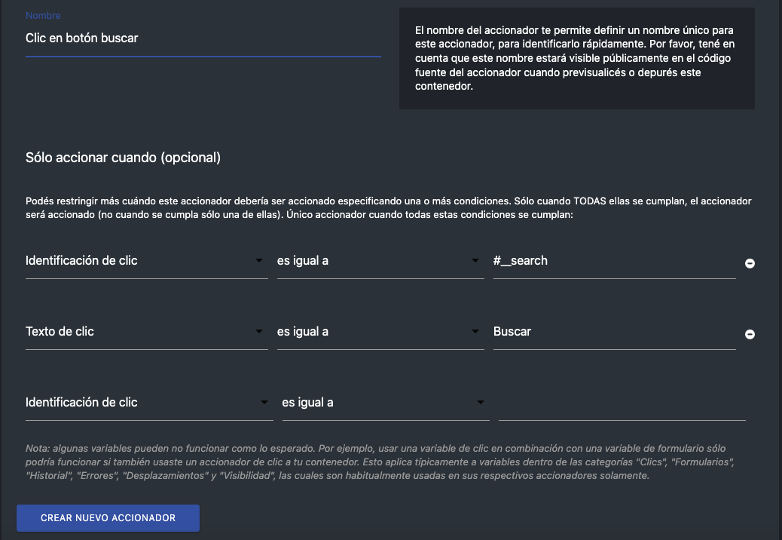
Task: Click the note starting 'Nota: algunas variables'
Action: click(380, 462)
